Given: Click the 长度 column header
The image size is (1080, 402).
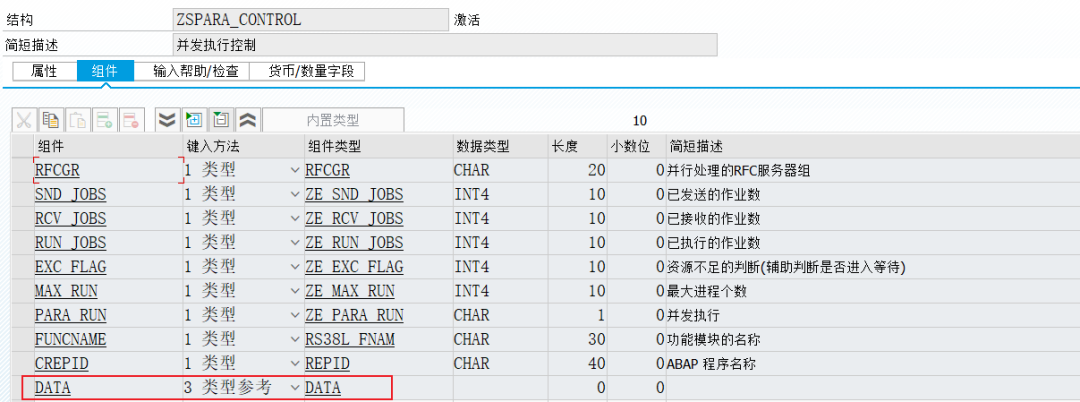Looking at the screenshot, I should pos(578,146).
